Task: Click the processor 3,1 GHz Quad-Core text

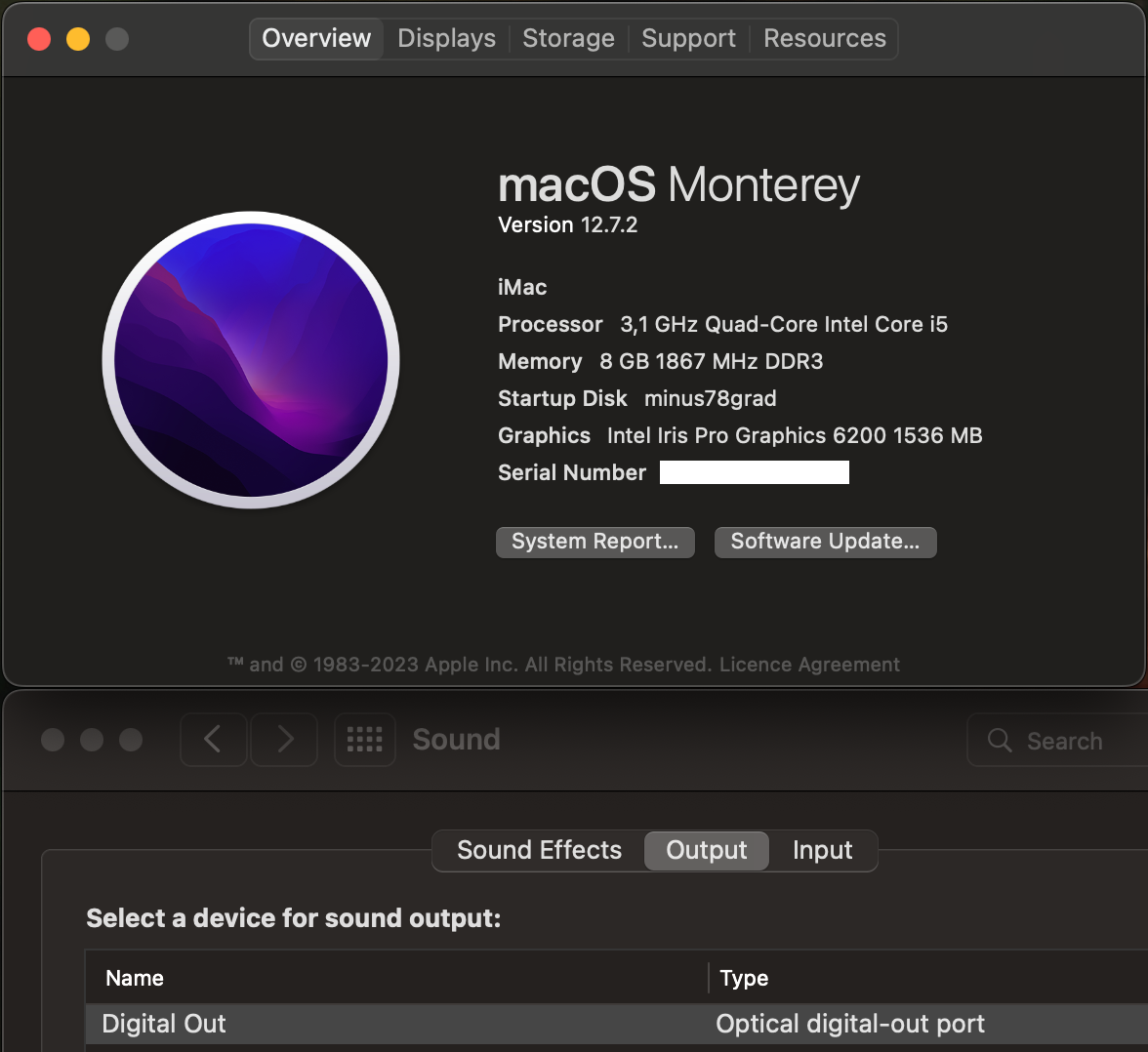Action: (784, 324)
